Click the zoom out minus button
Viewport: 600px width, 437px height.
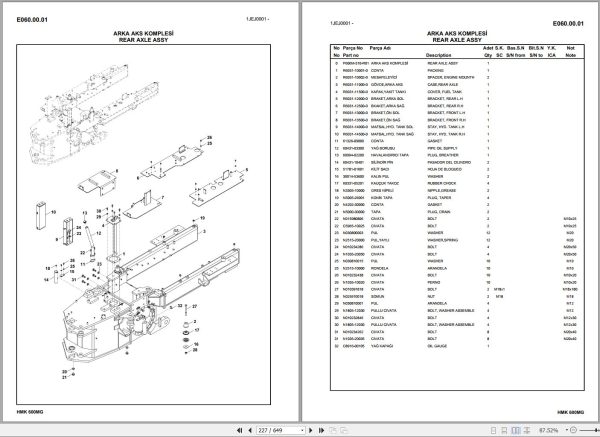click(573, 430)
